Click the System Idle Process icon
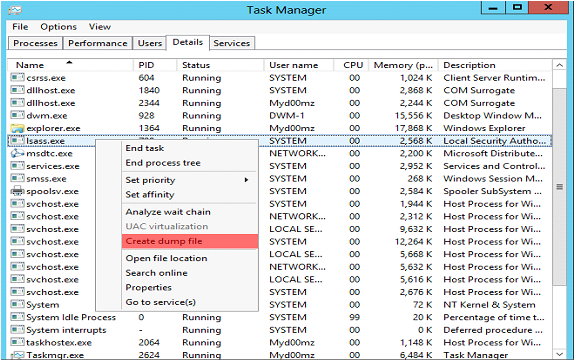 coord(17,317)
